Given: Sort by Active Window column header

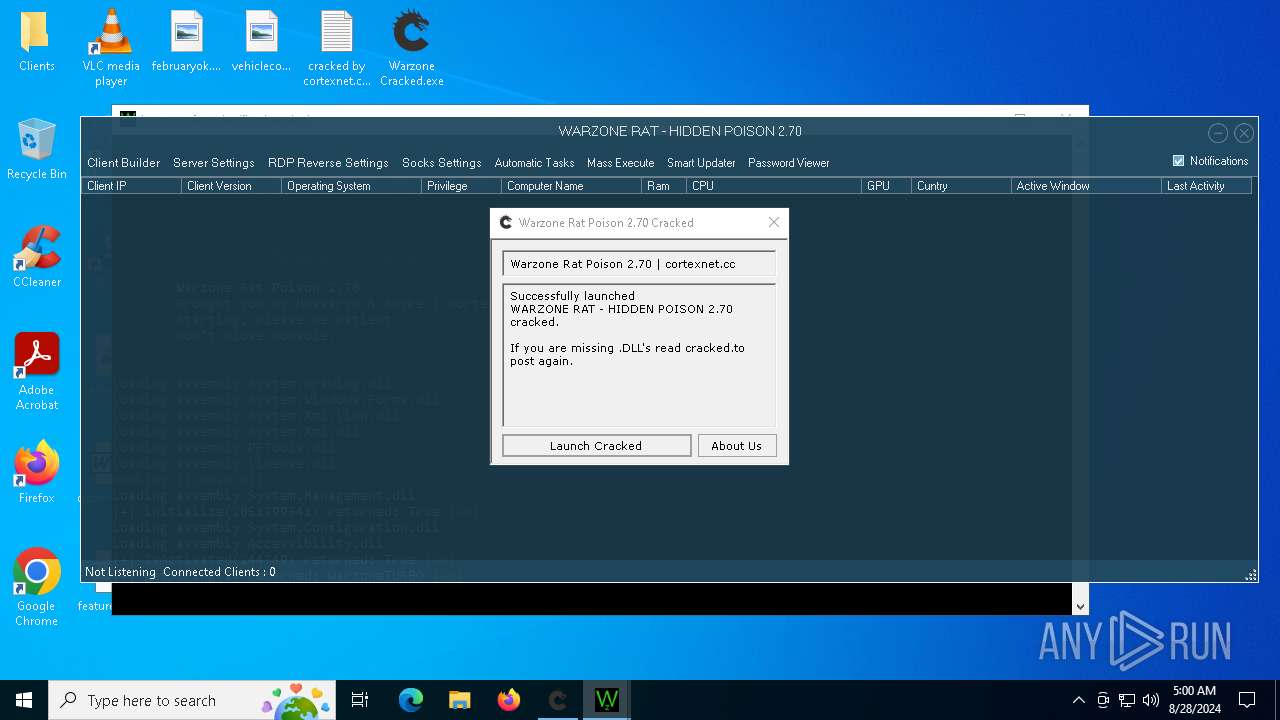Looking at the screenshot, I should tap(1086, 186).
